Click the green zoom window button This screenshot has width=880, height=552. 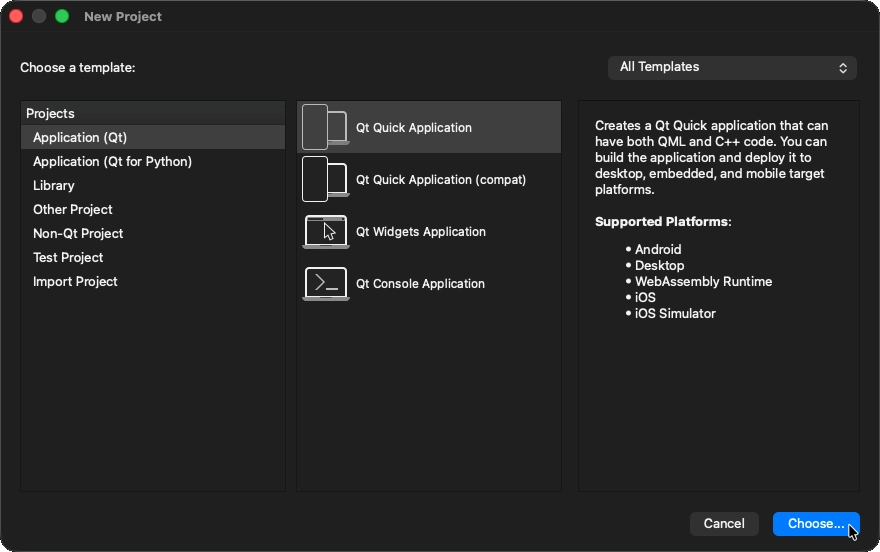62,16
